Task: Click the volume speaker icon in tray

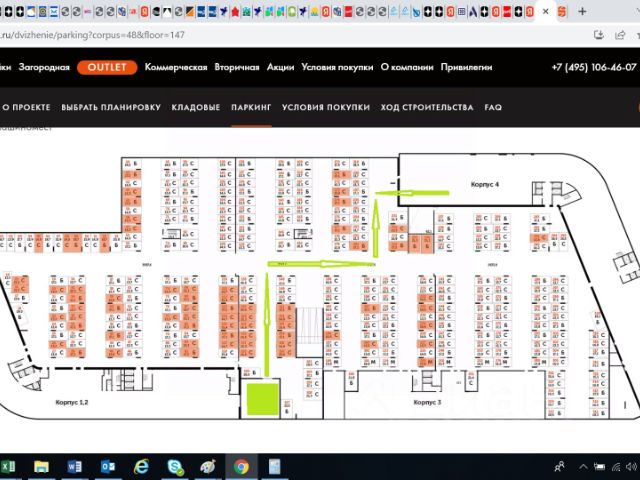Action: tap(631, 467)
